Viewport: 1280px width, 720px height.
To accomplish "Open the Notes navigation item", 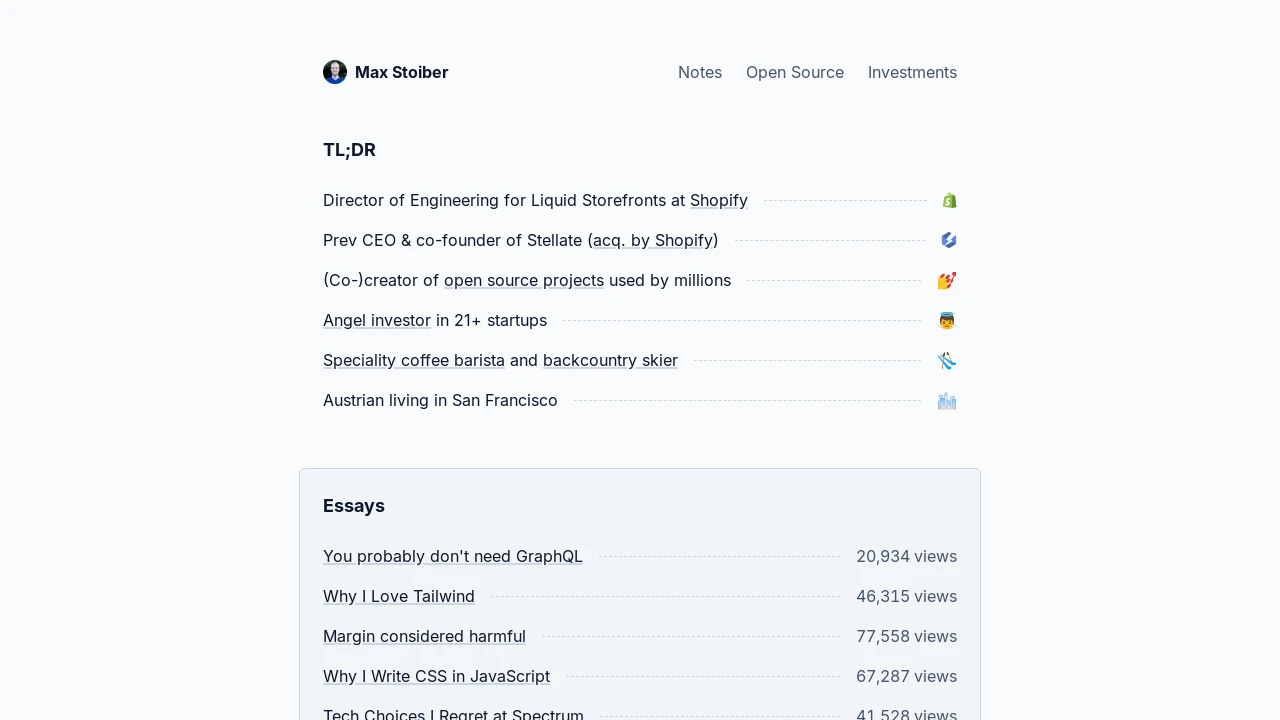I will (700, 72).
